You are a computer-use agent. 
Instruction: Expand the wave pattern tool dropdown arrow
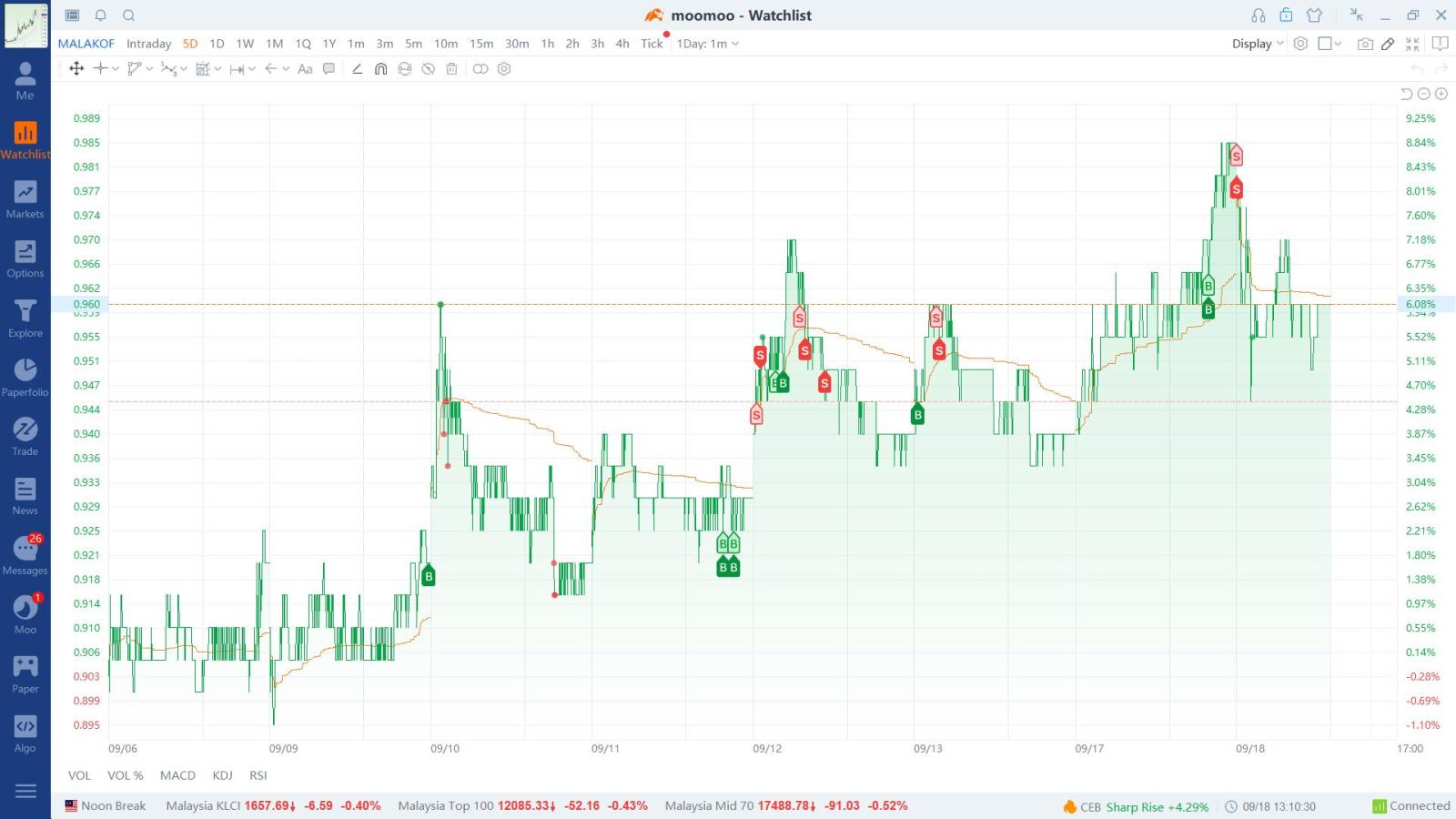pyautogui.click(x=184, y=68)
